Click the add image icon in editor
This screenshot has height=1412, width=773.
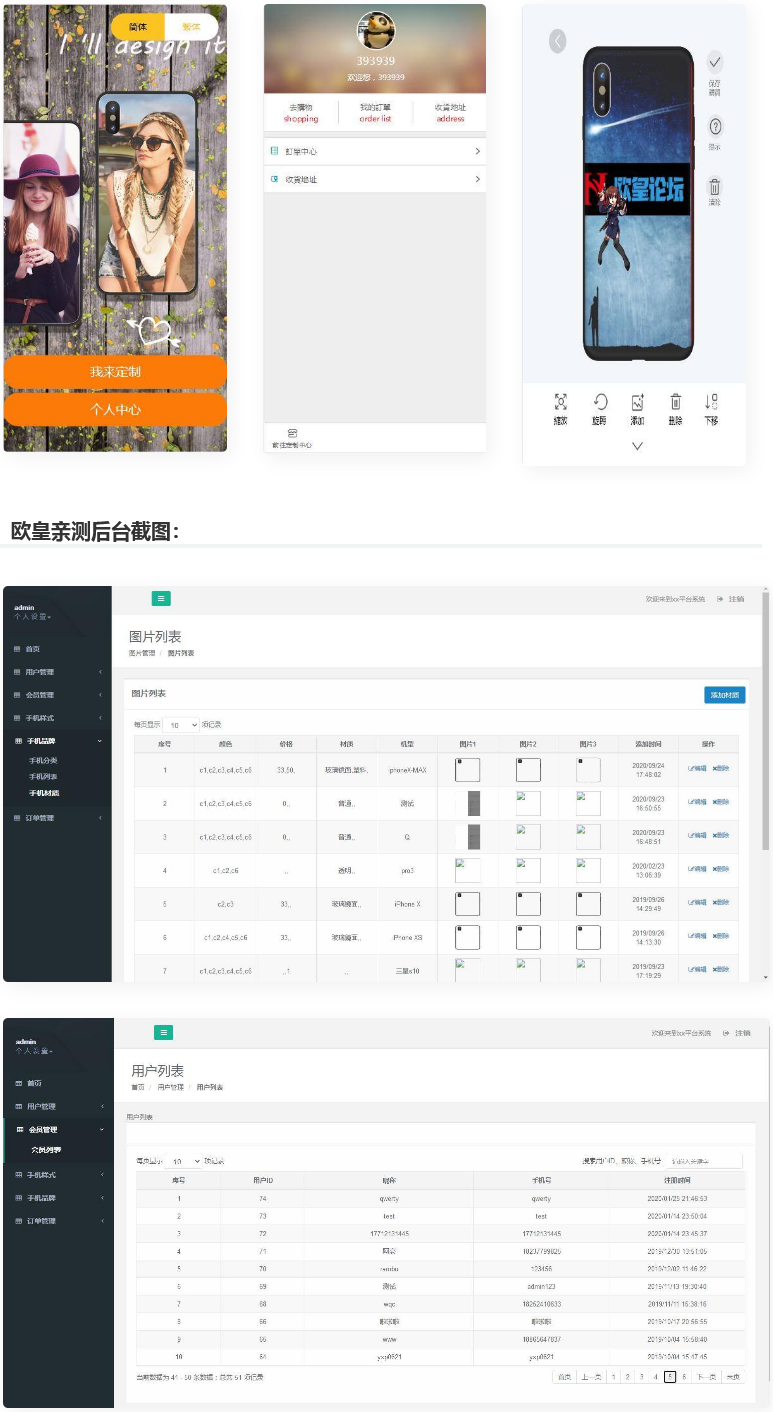(637, 402)
